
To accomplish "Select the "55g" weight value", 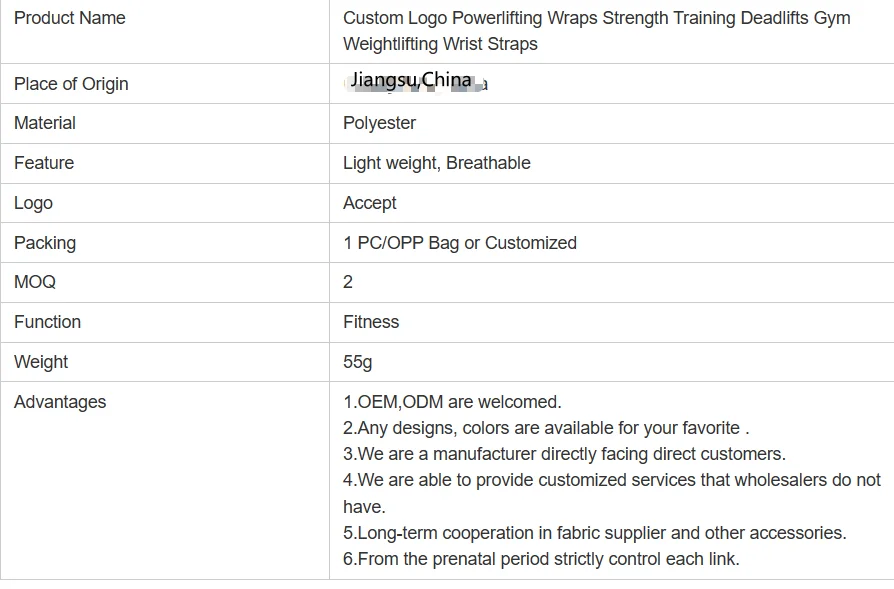I will click(357, 362).
